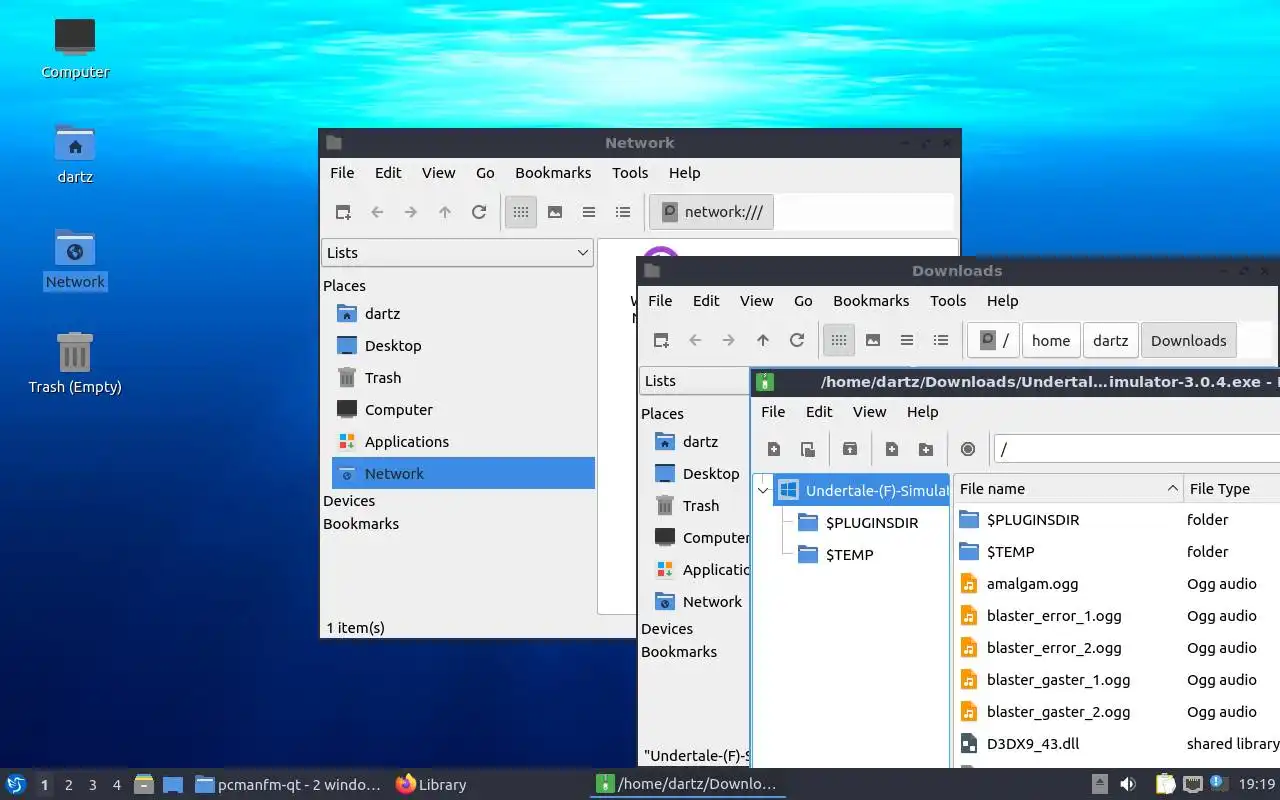Screen dimensions: 1280x800
Task: Click the Back arrow in Network window
Action: coord(377,212)
